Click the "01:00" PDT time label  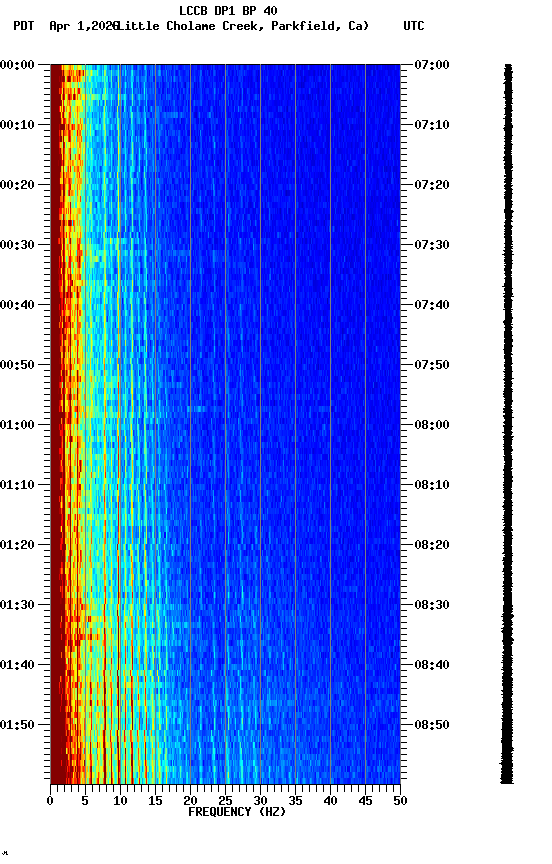point(17,425)
